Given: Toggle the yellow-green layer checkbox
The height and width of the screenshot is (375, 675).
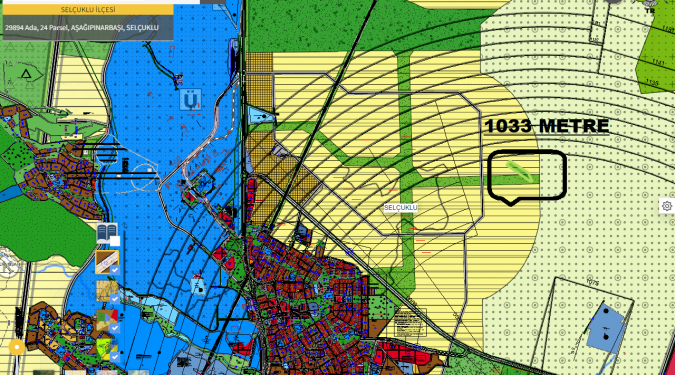Looking at the screenshot, I should [x=115, y=357].
